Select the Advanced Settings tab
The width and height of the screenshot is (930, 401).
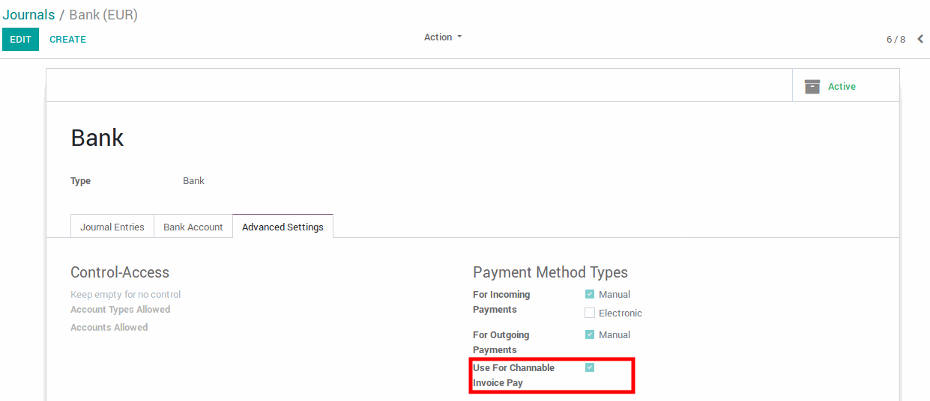click(x=283, y=227)
